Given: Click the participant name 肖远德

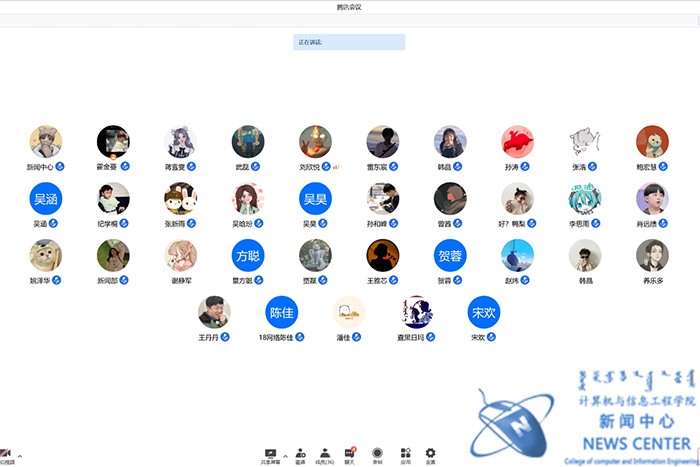Looking at the screenshot, I should pyautogui.click(x=648, y=224).
